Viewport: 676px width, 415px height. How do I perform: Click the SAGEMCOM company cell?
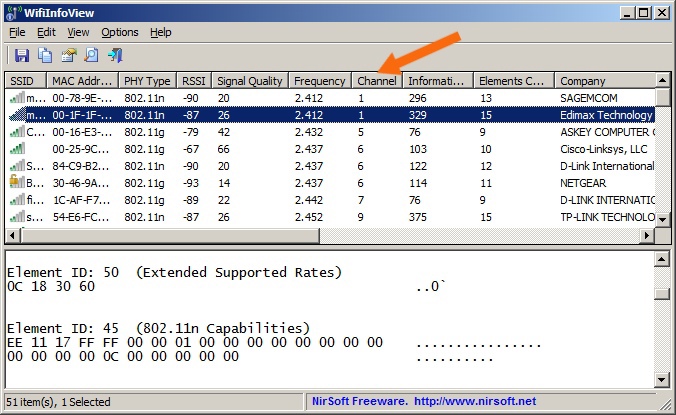coord(588,98)
